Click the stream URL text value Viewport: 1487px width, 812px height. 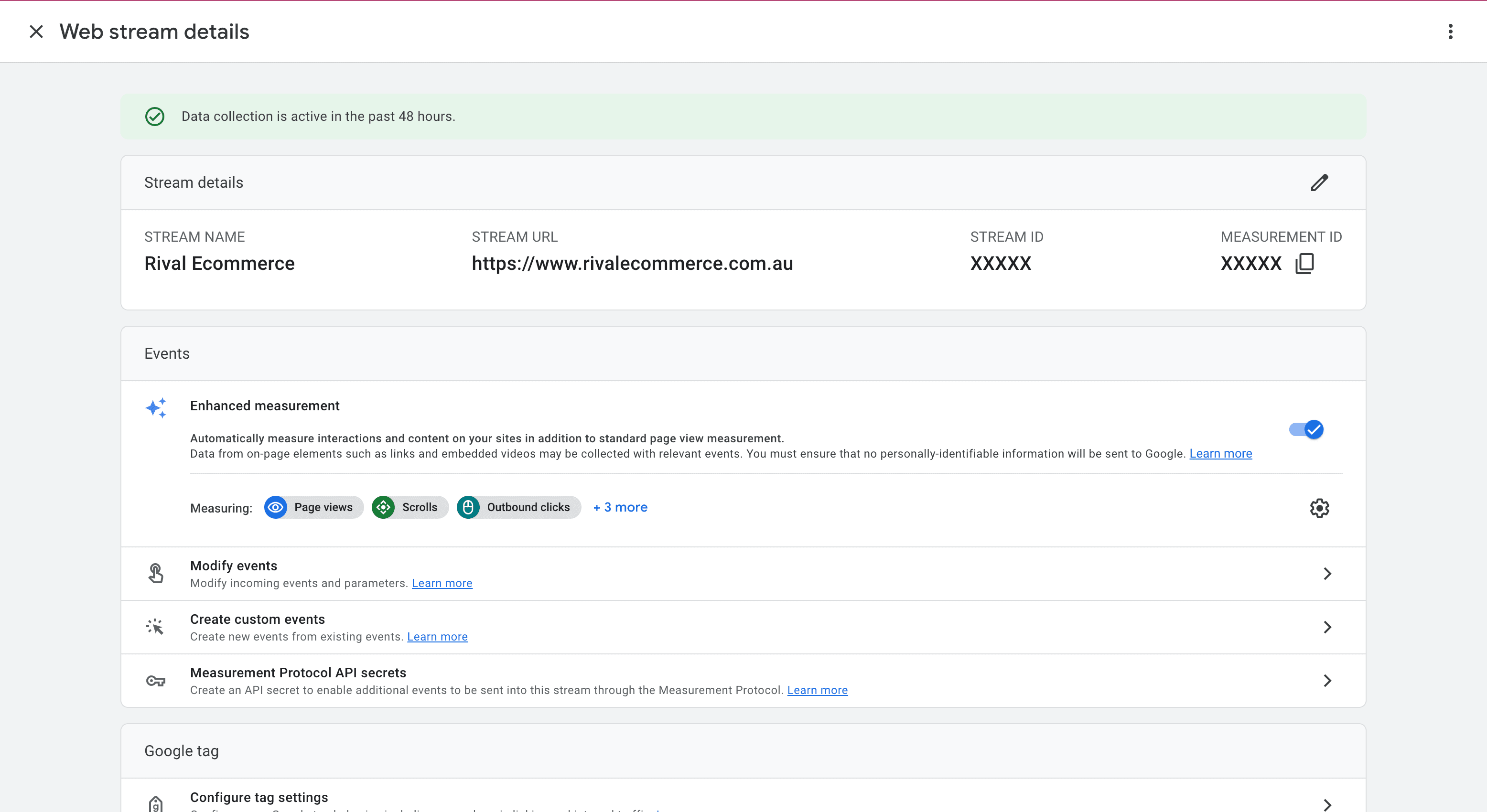pyautogui.click(x=632, y=264)
